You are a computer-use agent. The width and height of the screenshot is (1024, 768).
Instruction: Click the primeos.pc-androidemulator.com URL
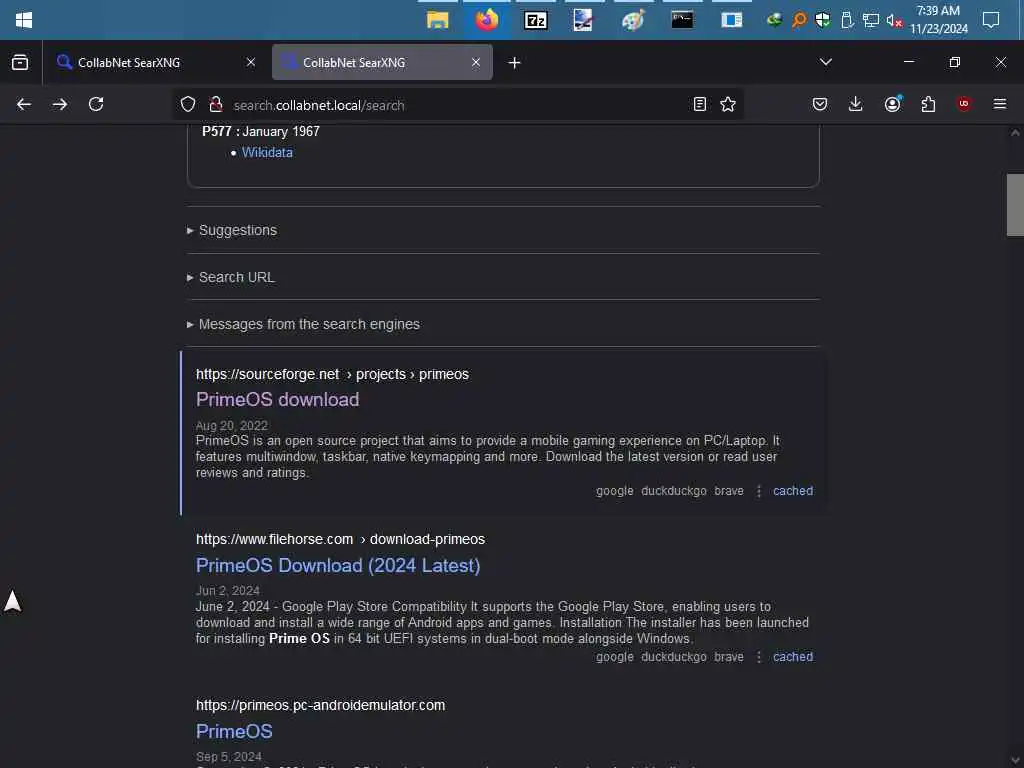click(x=321, y=705)
